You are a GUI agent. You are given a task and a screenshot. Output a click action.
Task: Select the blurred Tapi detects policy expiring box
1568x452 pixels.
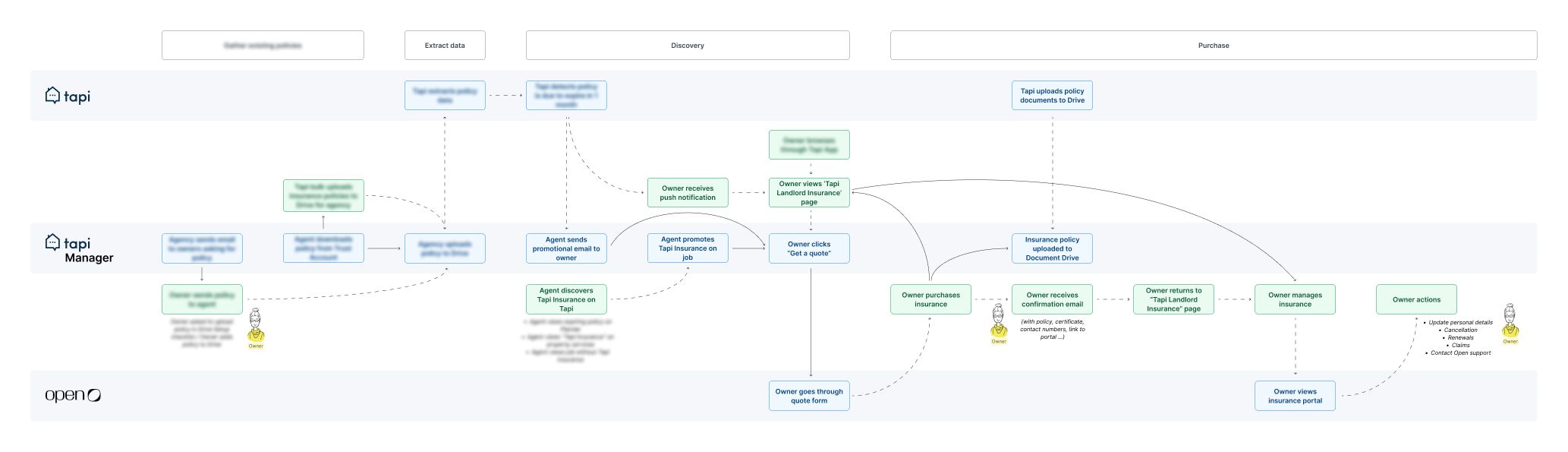[x=566, y=96]
